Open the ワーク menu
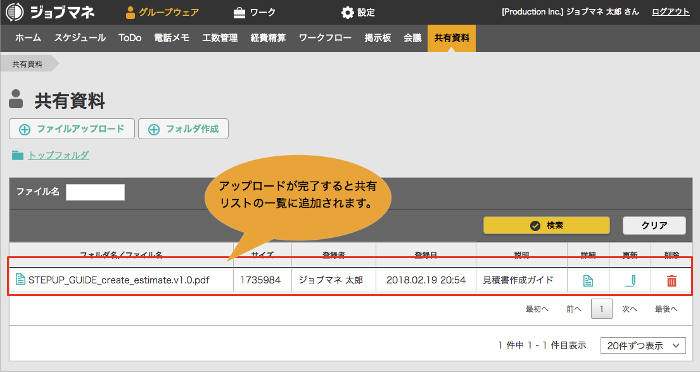 (x=254, y=13)
